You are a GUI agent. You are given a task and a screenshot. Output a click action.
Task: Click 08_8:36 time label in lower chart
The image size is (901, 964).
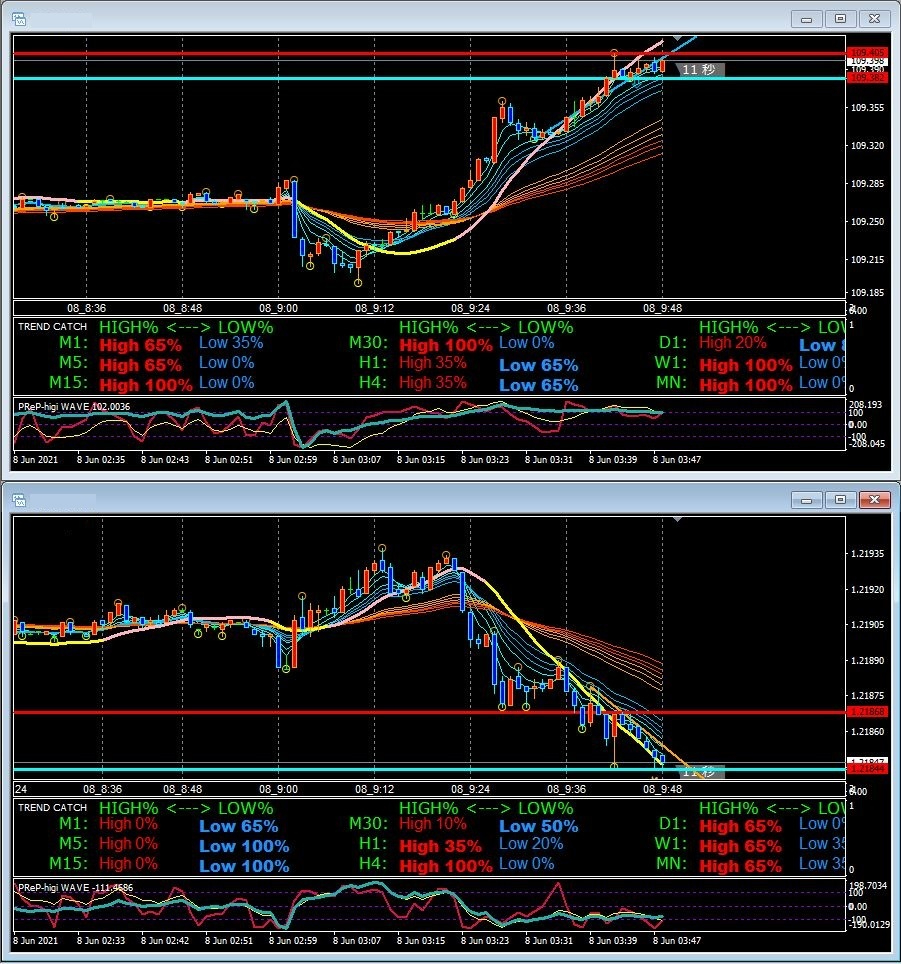[x=103, y=789]
